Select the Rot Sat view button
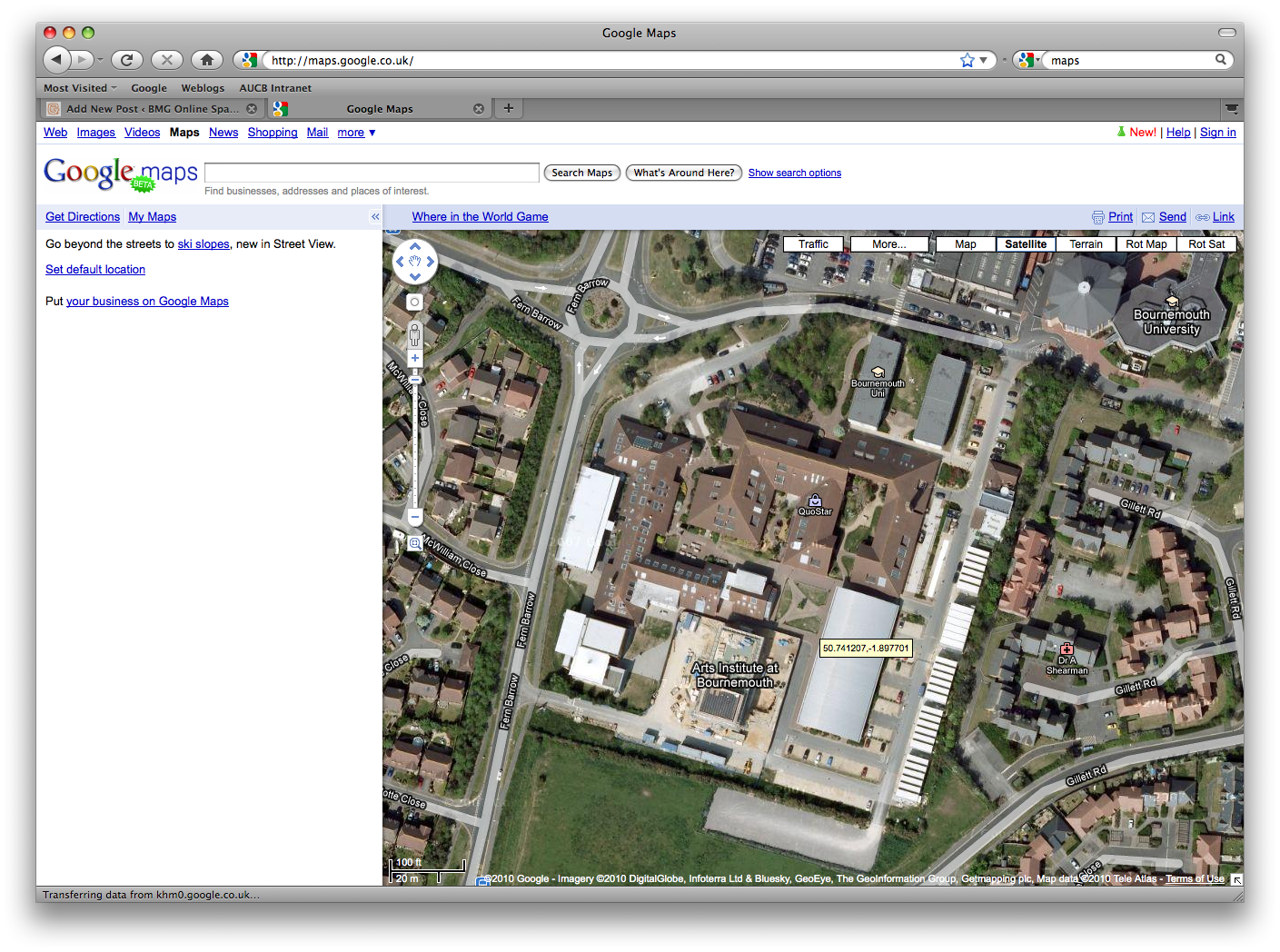 click(1206, 244)
